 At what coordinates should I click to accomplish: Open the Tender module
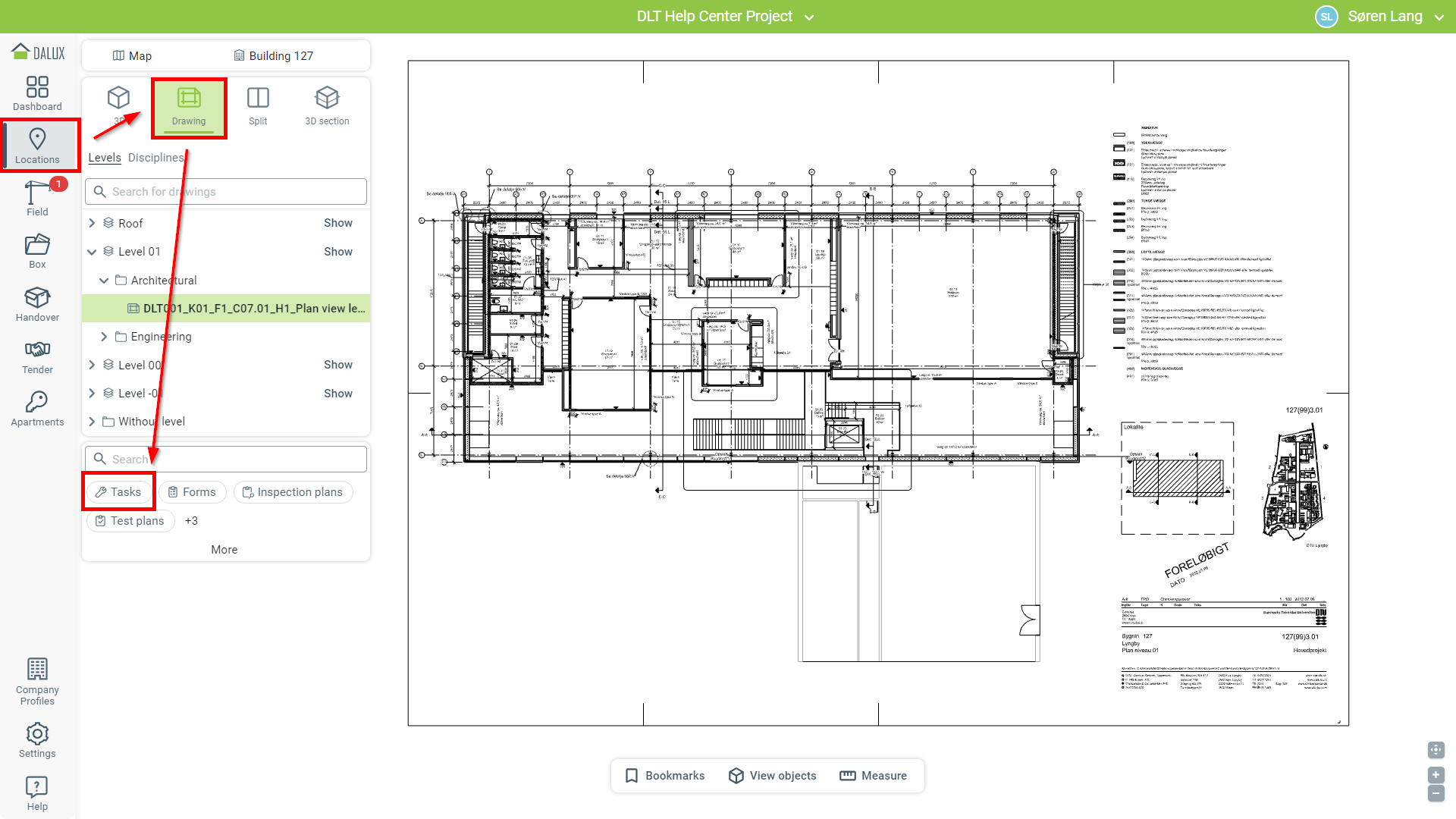pos(37,356)
